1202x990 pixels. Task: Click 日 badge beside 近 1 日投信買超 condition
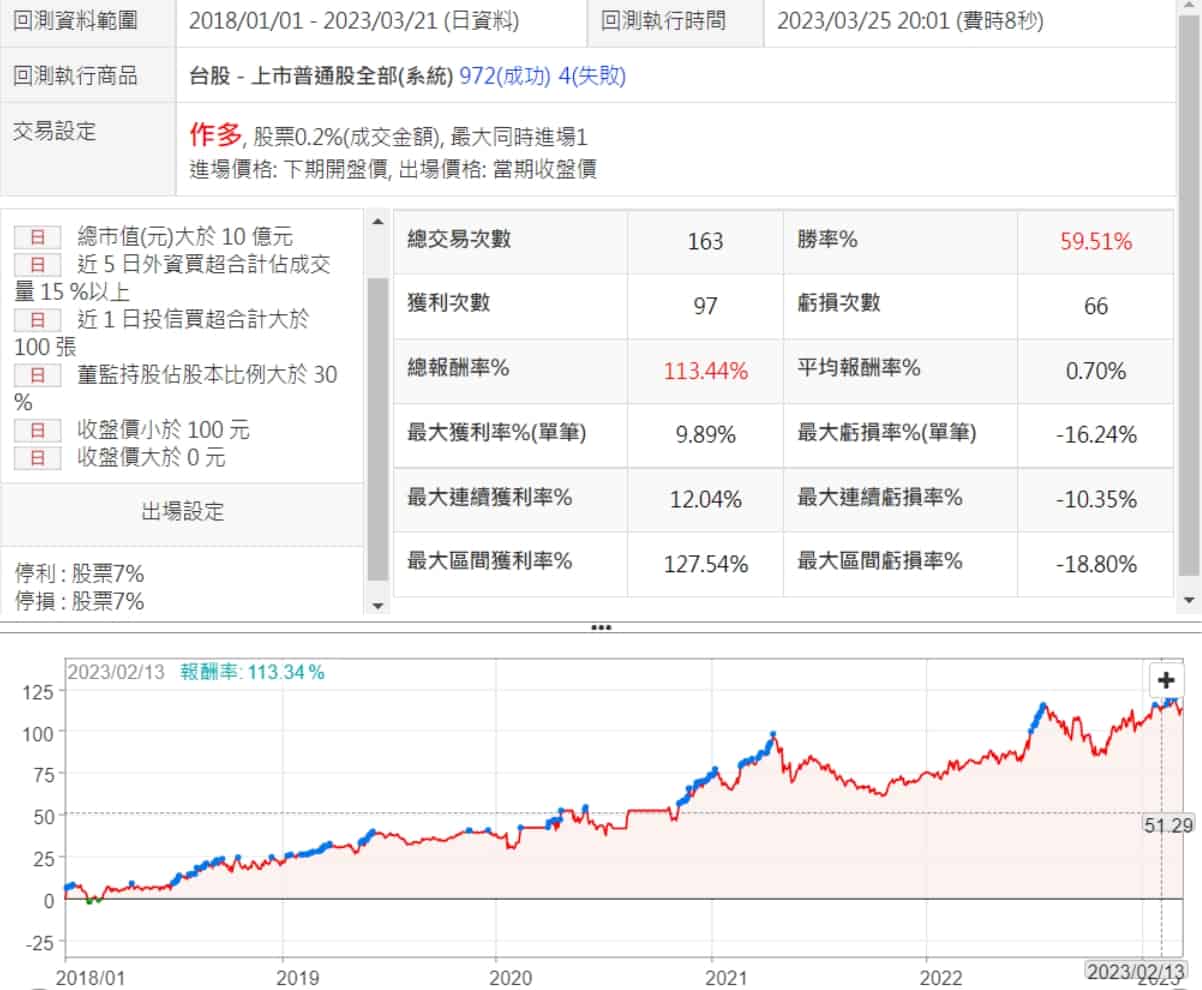(38, 320)
